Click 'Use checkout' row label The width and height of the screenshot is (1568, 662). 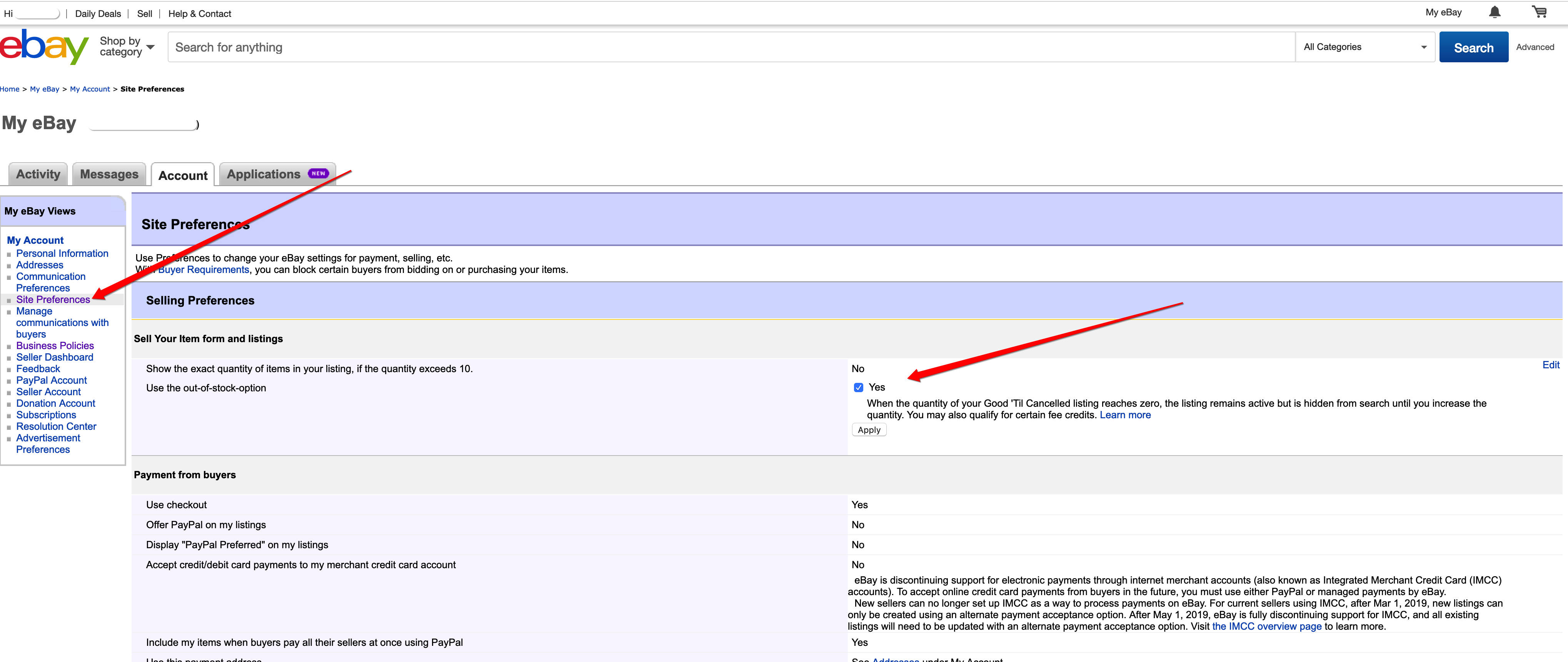point(176,505)
